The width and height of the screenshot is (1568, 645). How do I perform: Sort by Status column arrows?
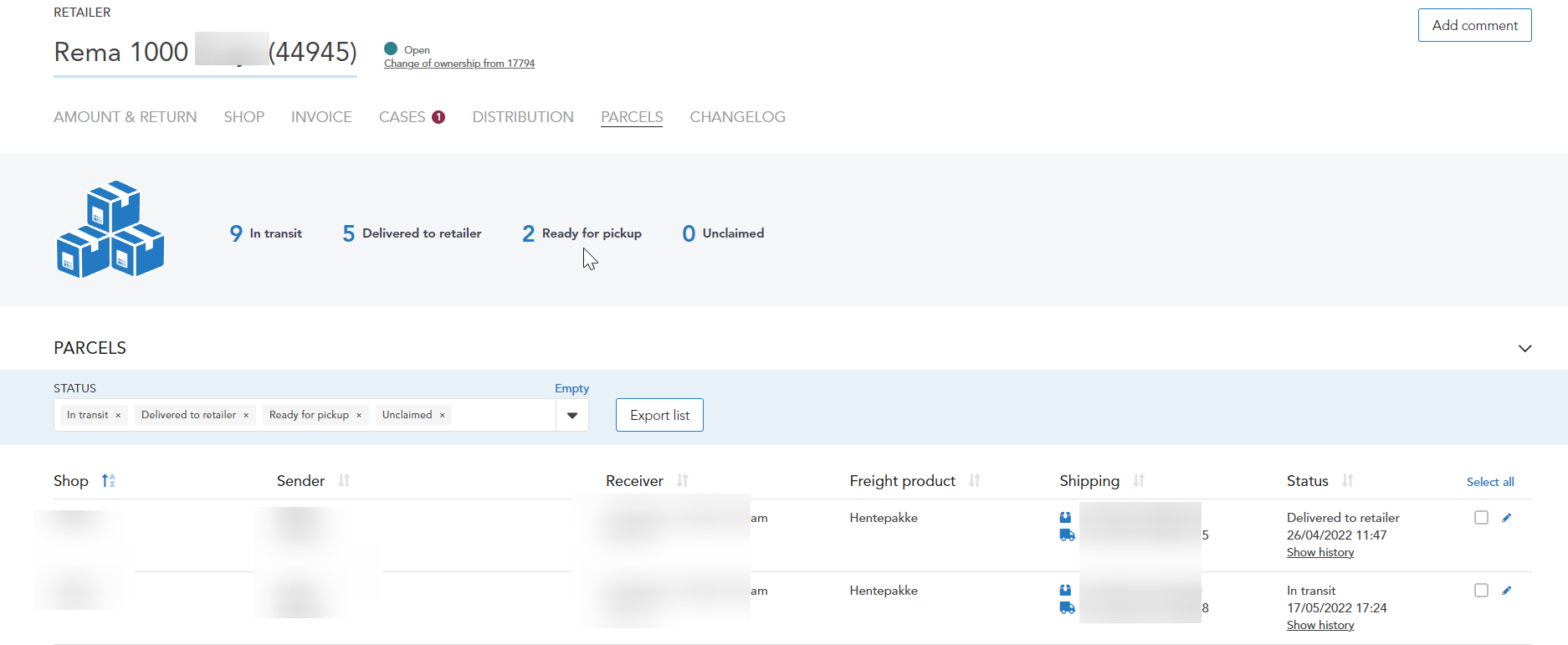tap(1348, 480)
